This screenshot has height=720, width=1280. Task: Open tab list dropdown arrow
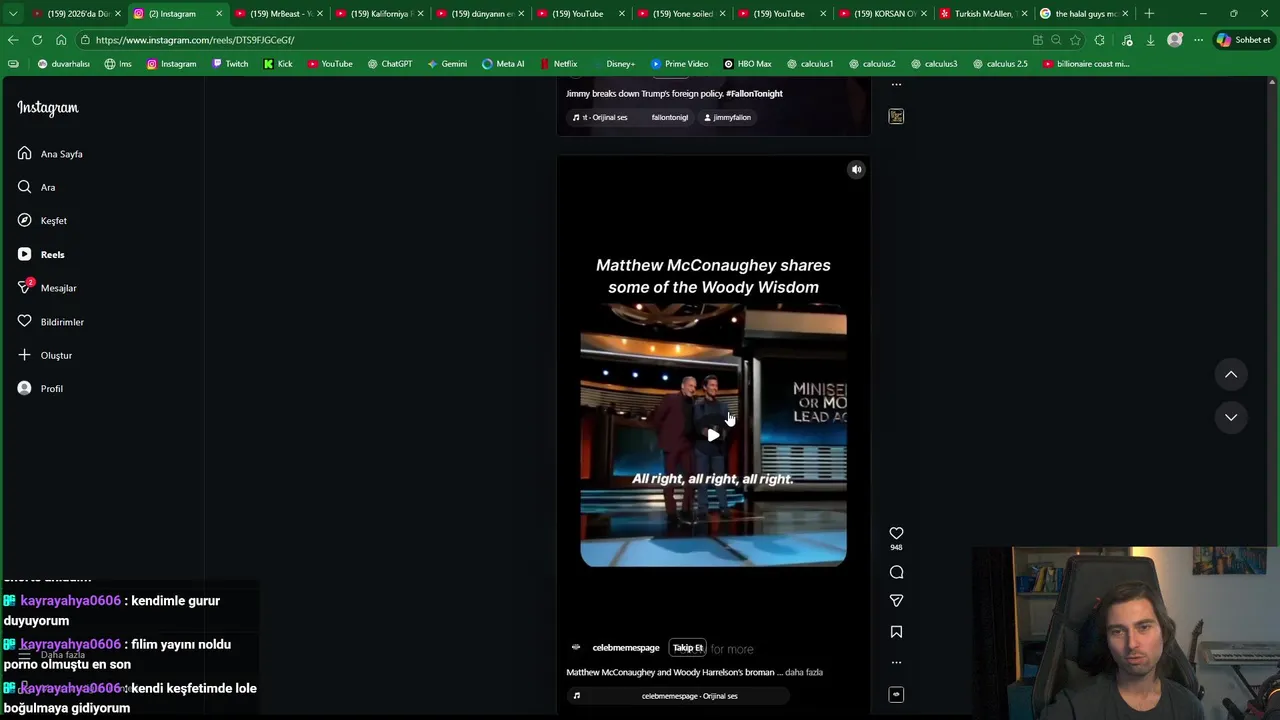(x=13, y=14)
